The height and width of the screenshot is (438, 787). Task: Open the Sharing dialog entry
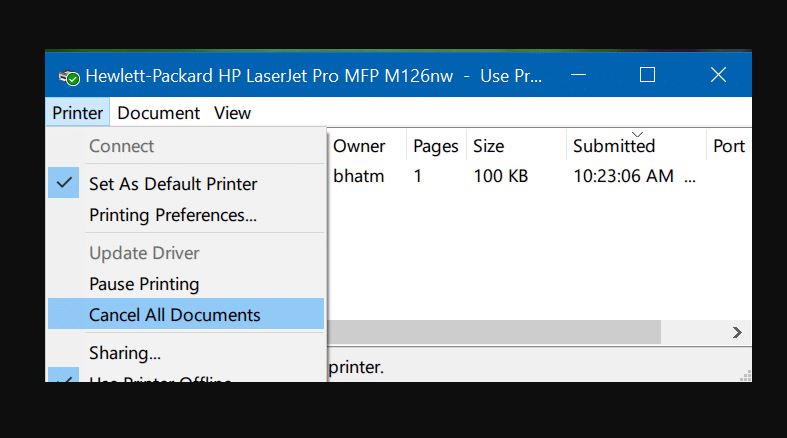click(186, 353)
